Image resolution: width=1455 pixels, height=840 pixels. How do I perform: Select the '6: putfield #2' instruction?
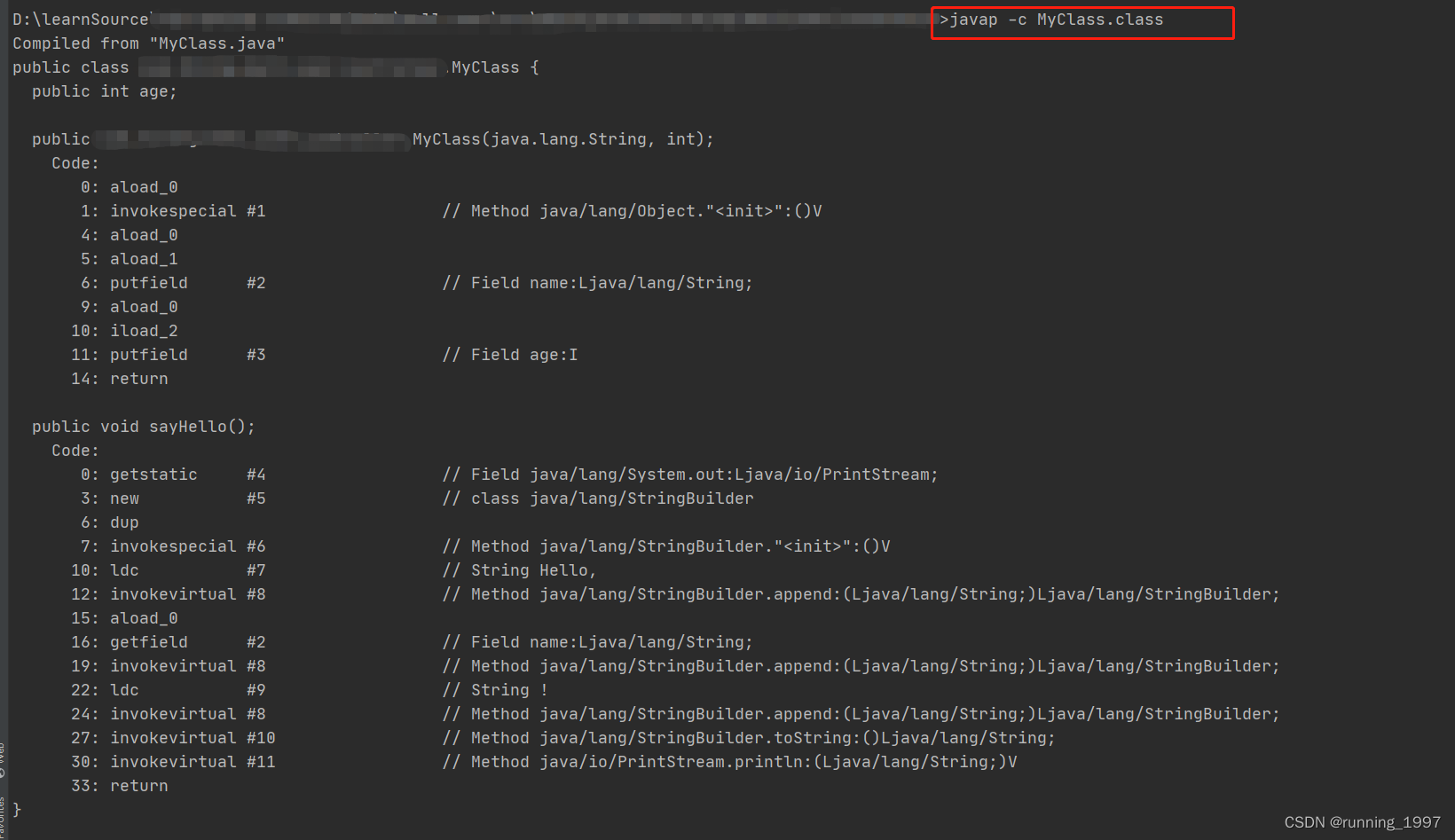173,283
